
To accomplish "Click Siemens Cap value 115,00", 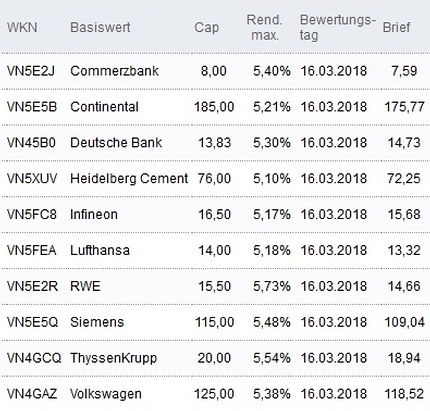I will 214,322.
